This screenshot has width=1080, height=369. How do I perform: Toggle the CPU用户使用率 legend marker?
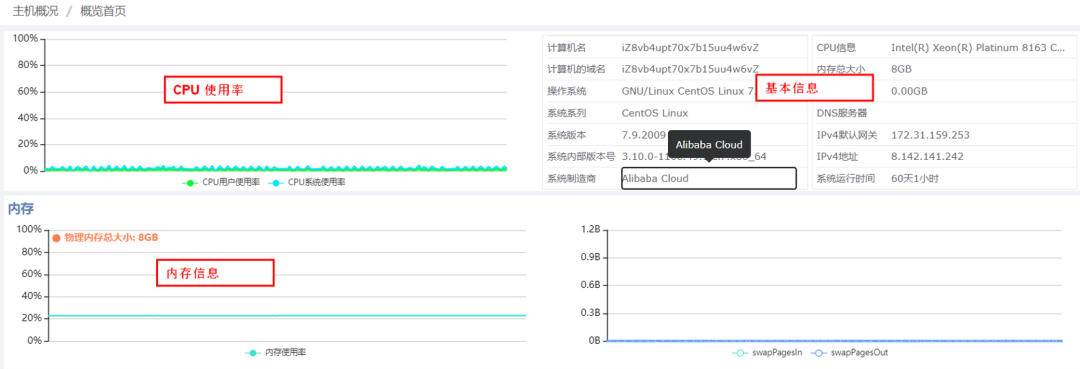click(x=190, y=182)
